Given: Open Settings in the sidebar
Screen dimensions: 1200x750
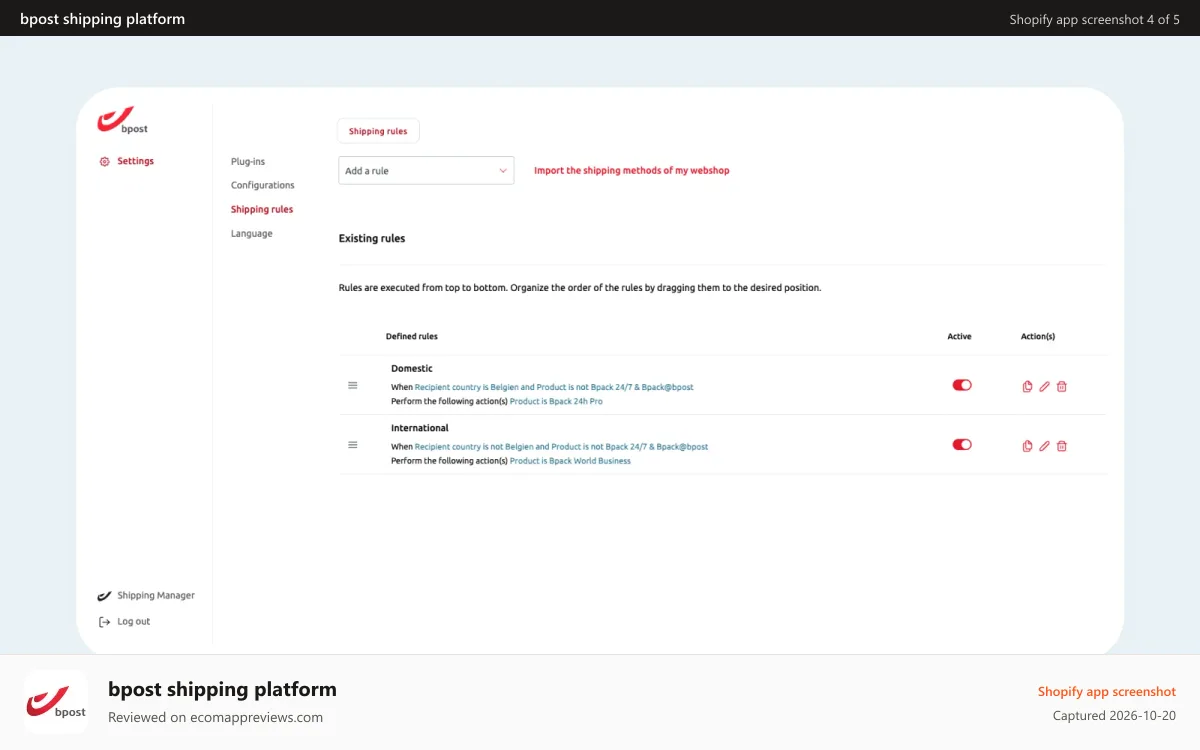Looking at the screenshot, I should pos(136,161).
